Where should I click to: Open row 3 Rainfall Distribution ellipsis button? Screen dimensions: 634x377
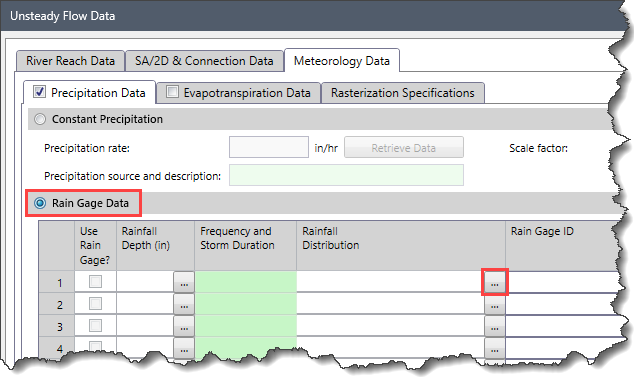495,326
